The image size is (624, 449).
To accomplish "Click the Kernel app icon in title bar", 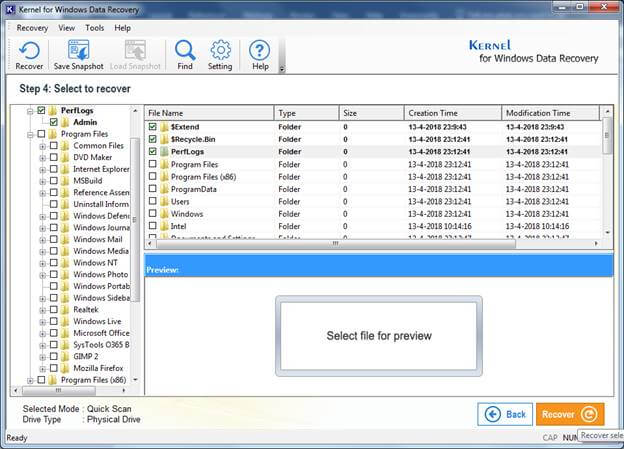I will [10, 9].
